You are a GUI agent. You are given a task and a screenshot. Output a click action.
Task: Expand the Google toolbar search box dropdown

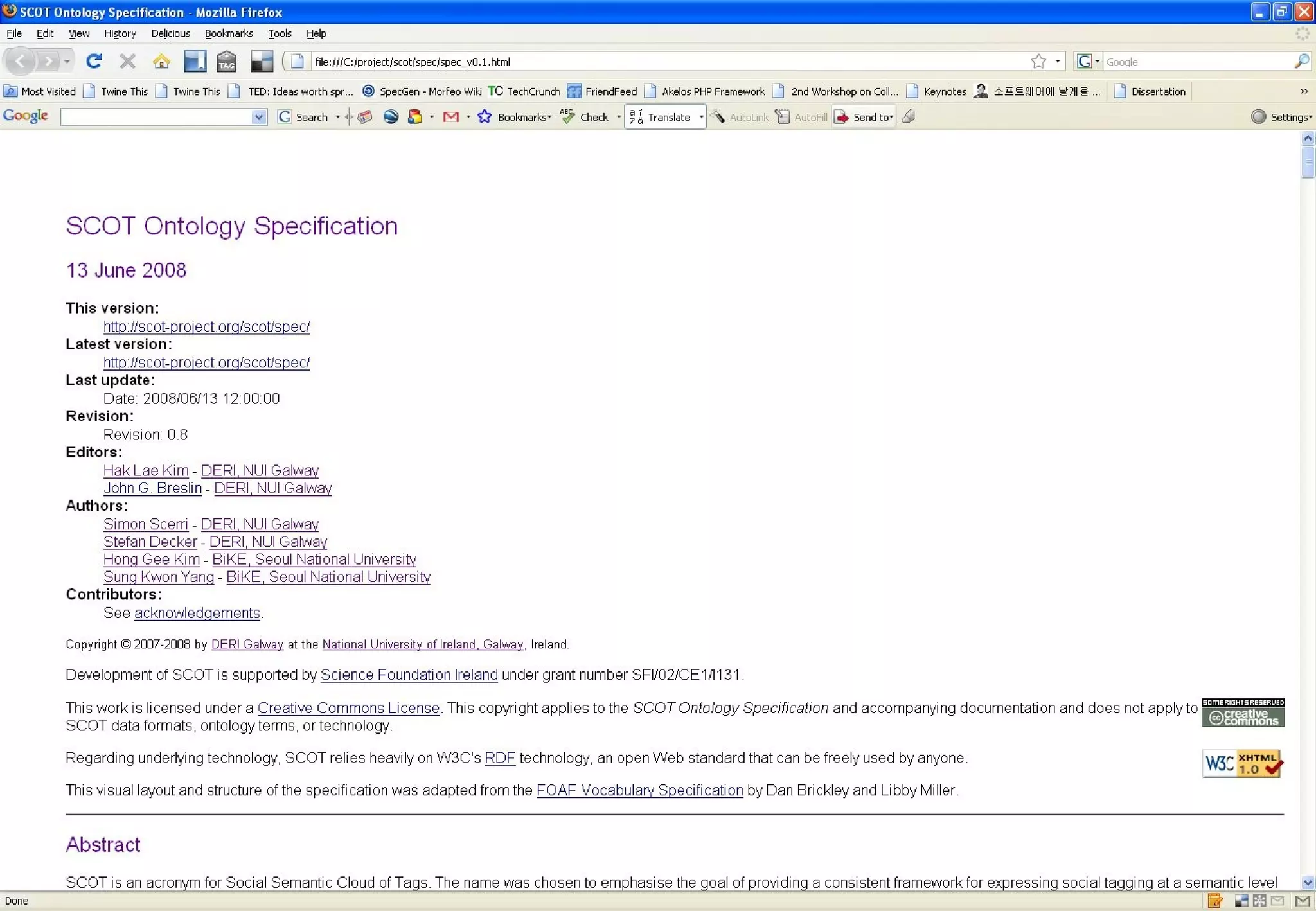click(258, 117)
